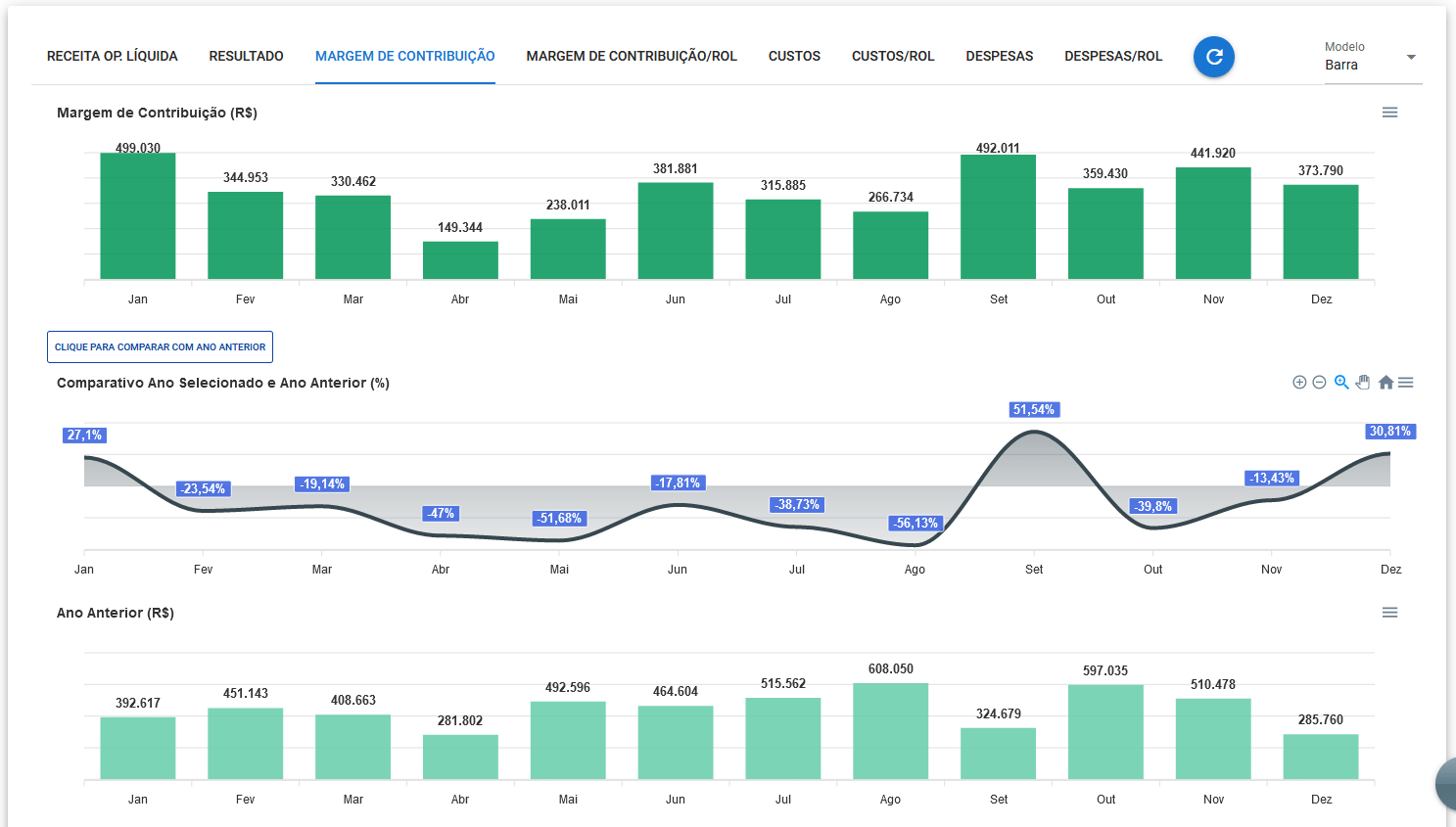Image resolution: width=1456 pixels, height=827 pixels.
Task: Reset comparison chart zoom with home icon
Action: (x=1386, y=383)
